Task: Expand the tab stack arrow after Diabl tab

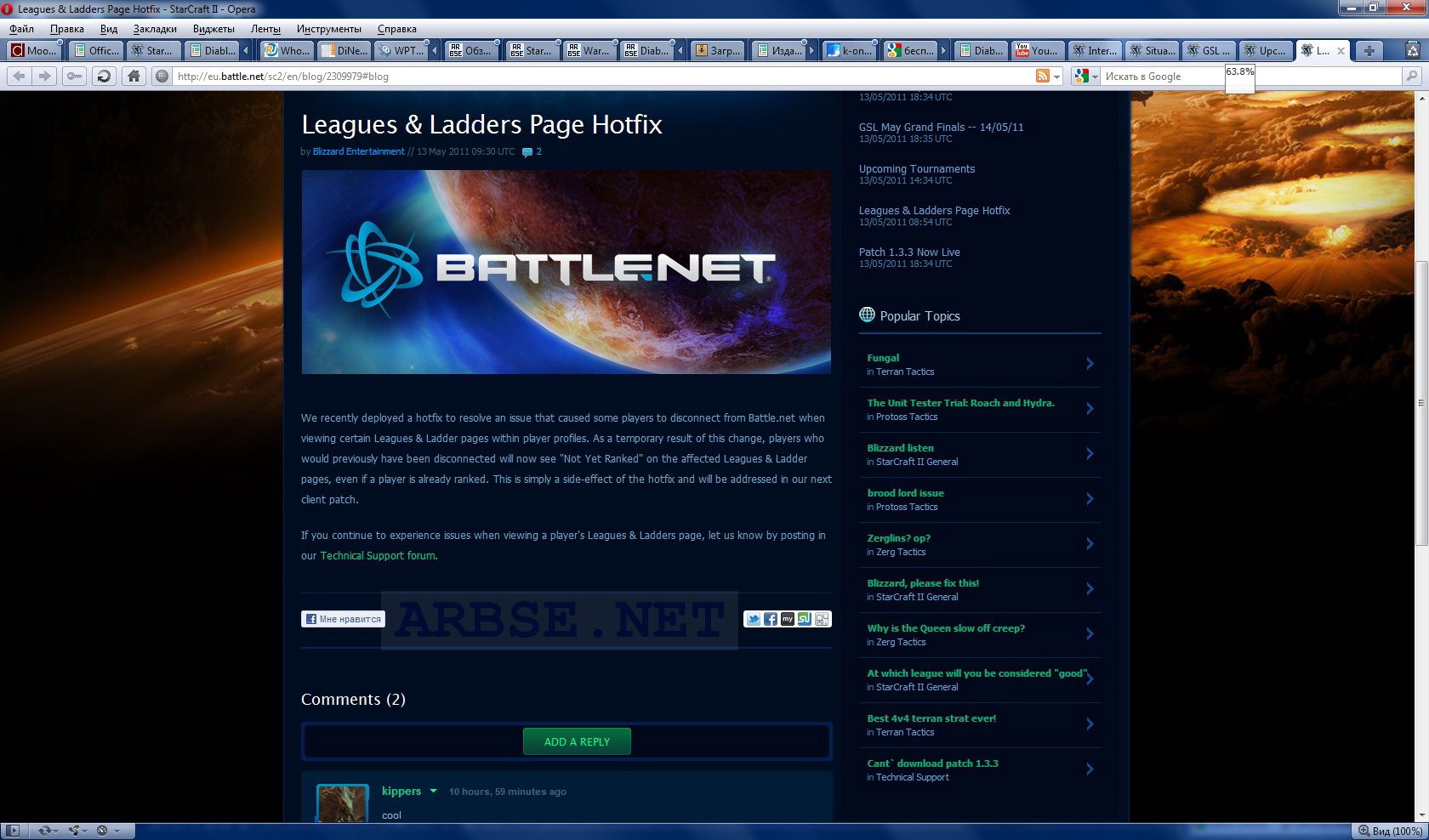Action: pos(246,50)
